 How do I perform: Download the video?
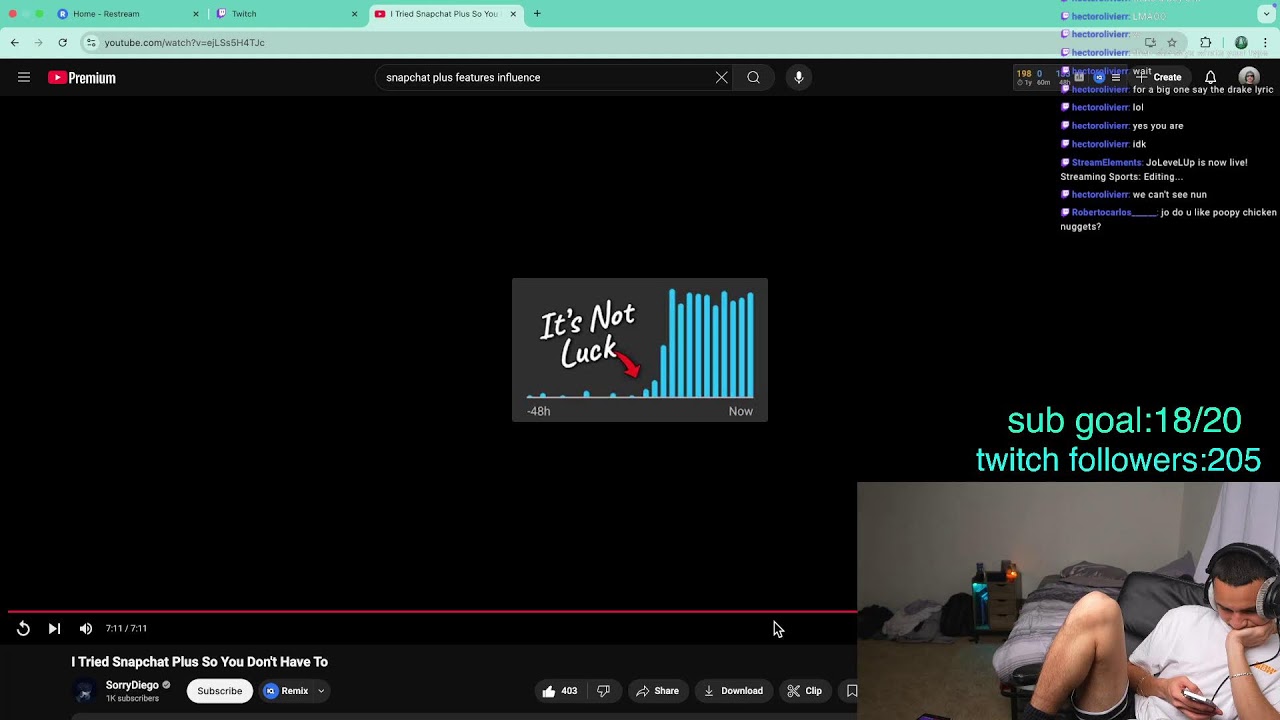click(733, 690)
